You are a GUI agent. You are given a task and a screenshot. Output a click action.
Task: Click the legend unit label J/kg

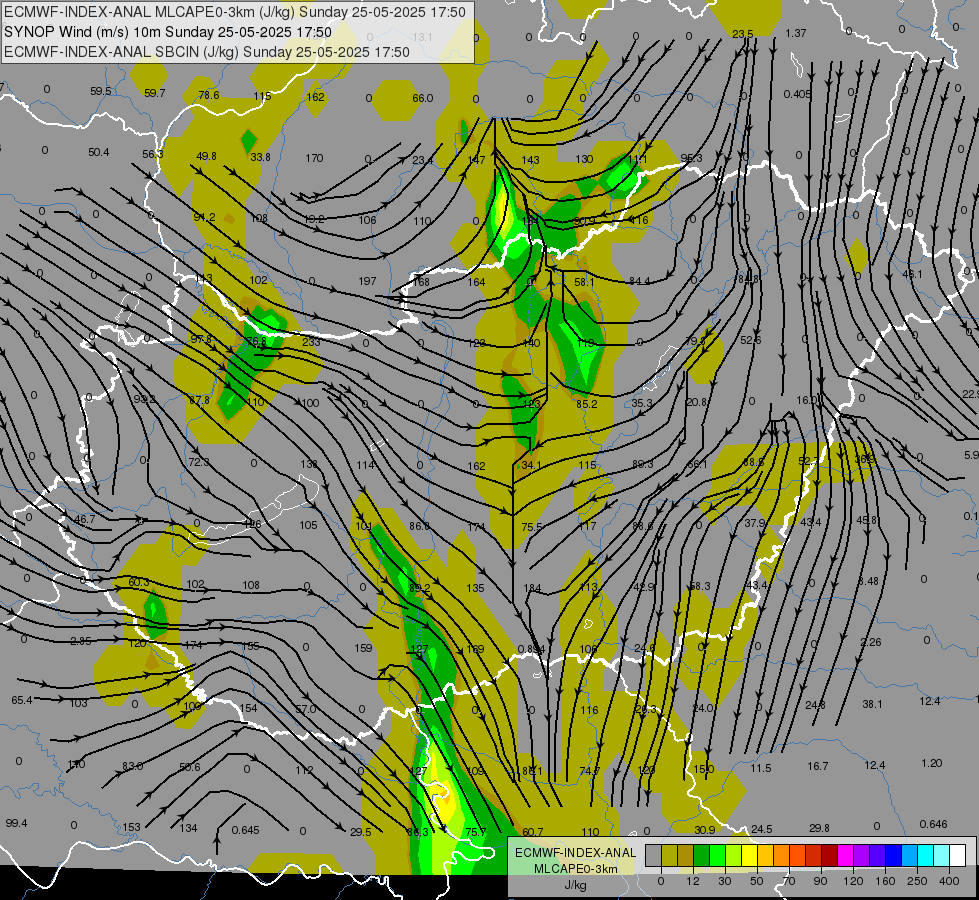click(576, 885)
